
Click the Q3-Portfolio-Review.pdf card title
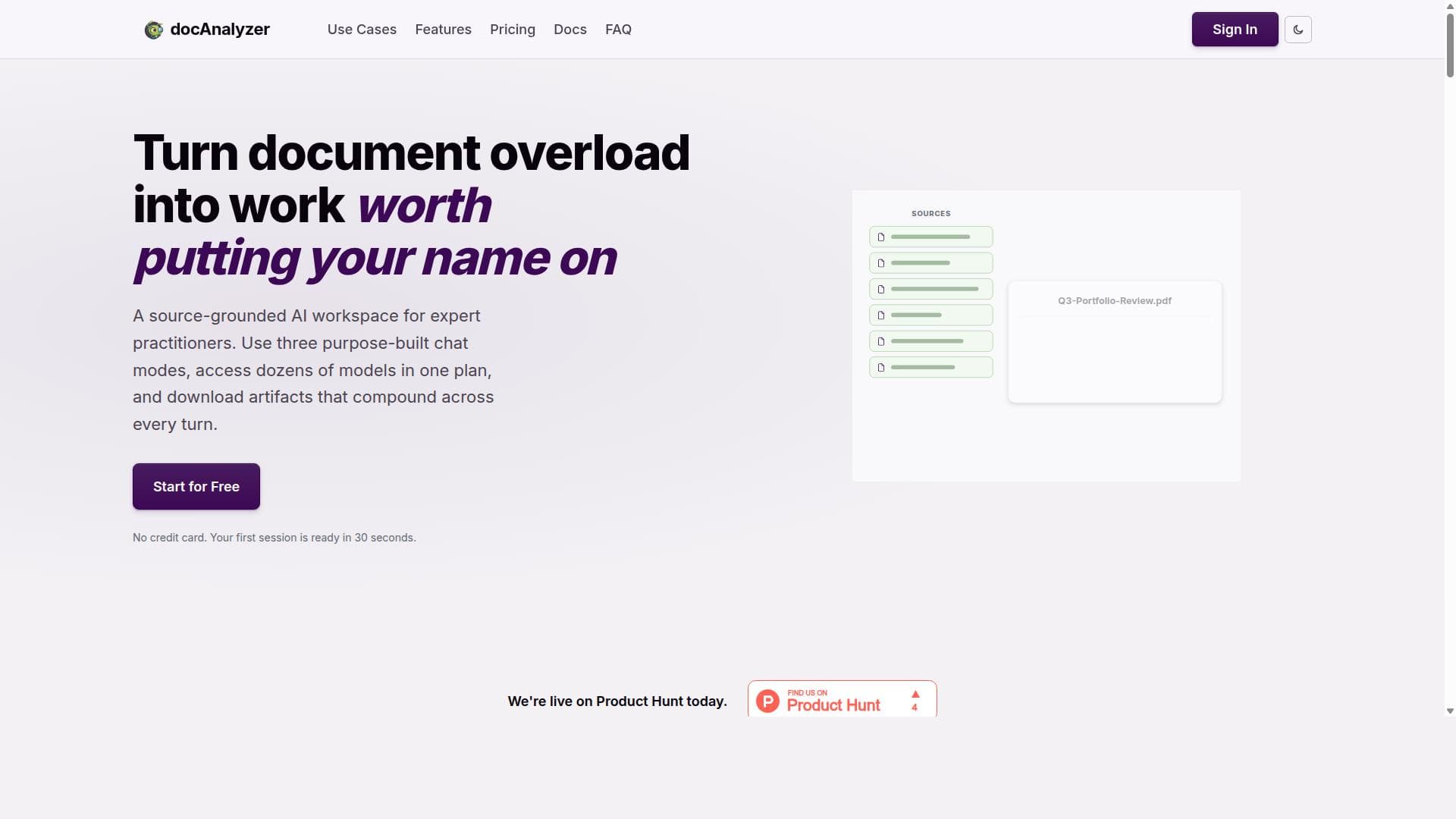click(1114, 301)
